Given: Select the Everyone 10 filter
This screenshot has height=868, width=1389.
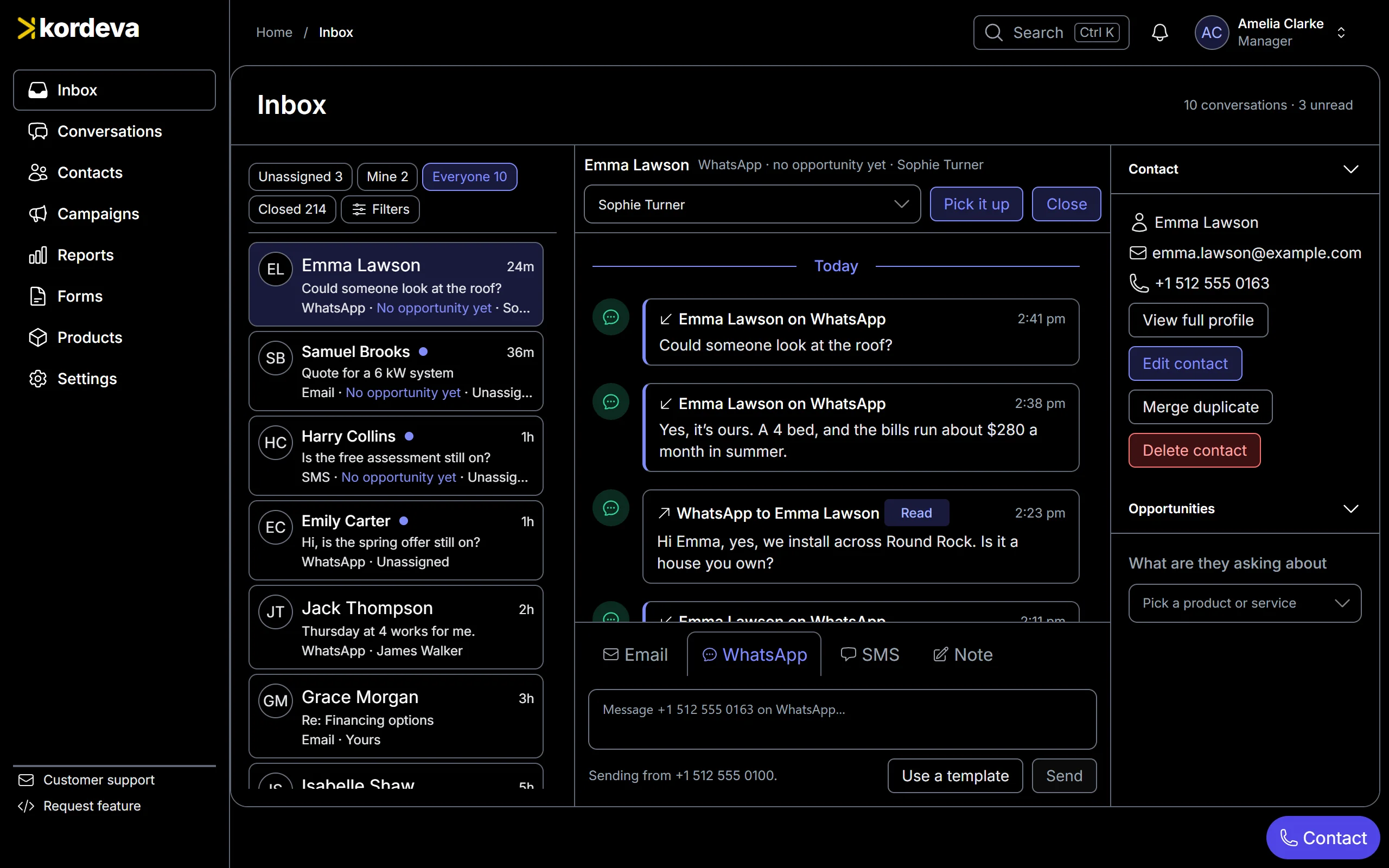Looking at the screenshot, I should click(469, 177).
